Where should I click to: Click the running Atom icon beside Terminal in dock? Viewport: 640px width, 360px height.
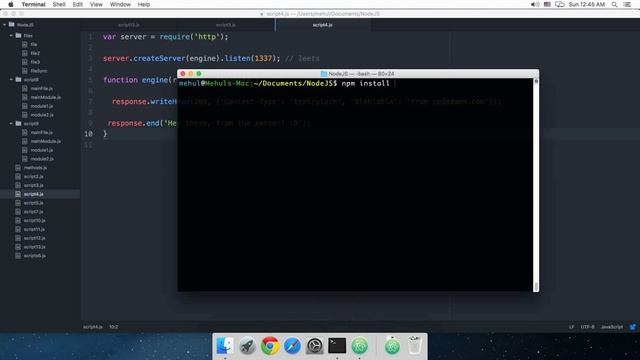[x=360, y=346]
